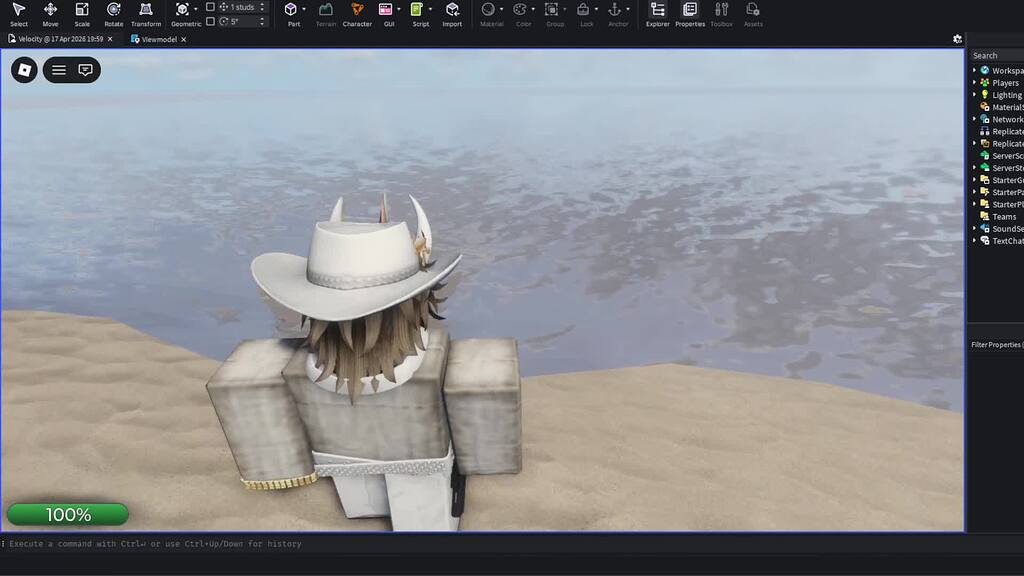Open the Part type dropdown arrow

pyautogui.click(x=304, y=9)
